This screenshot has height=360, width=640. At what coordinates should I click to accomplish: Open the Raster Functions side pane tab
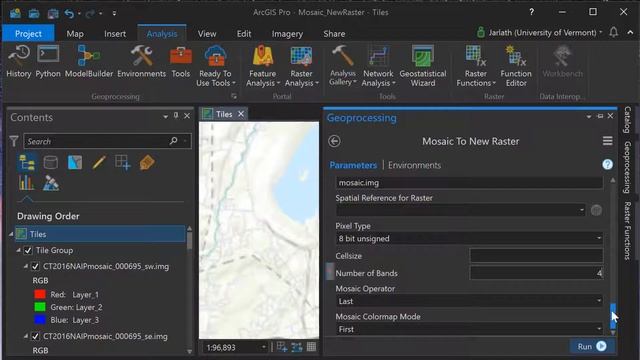point(627,231)
